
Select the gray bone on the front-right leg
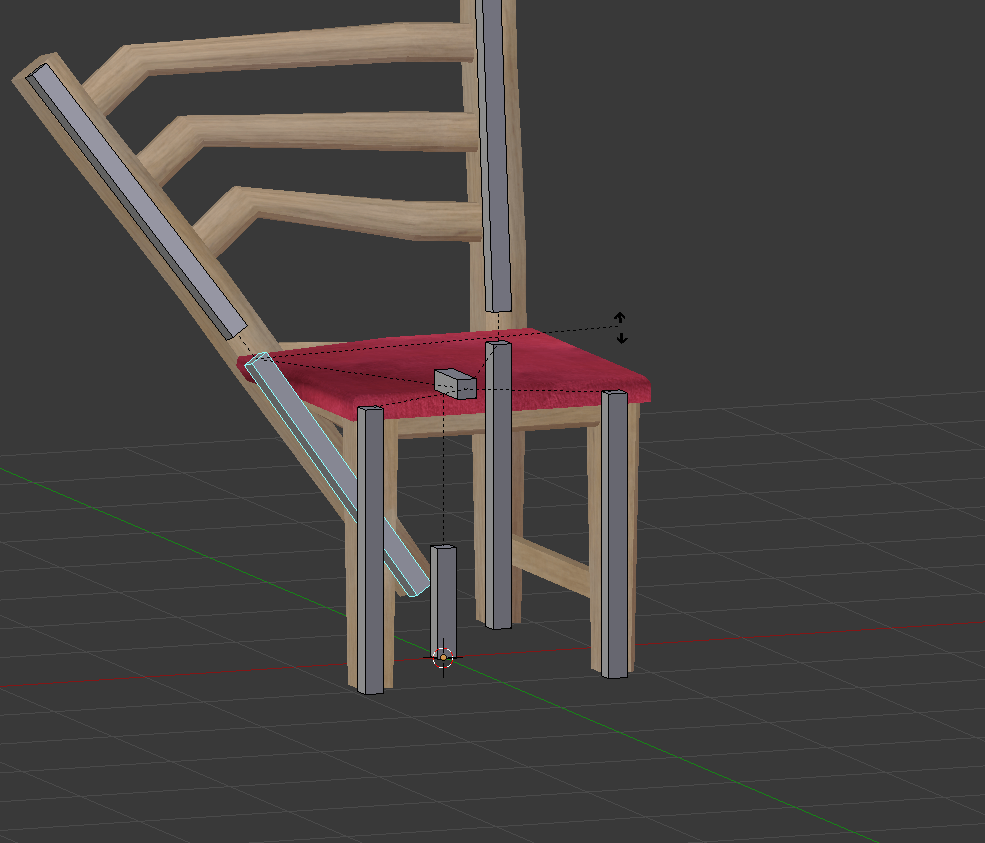point(615,530)
